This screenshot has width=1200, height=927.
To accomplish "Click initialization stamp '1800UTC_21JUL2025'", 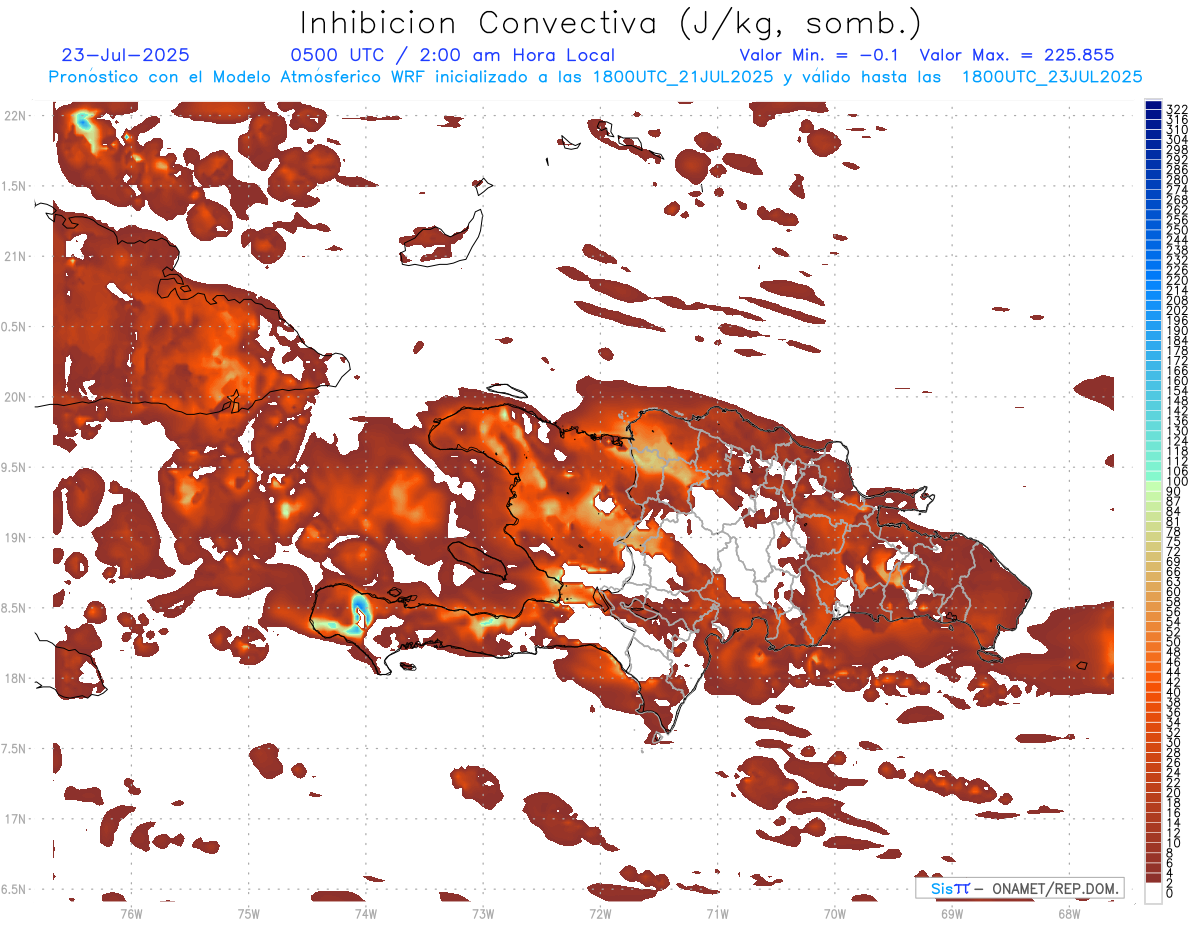I will click(683, 76).
